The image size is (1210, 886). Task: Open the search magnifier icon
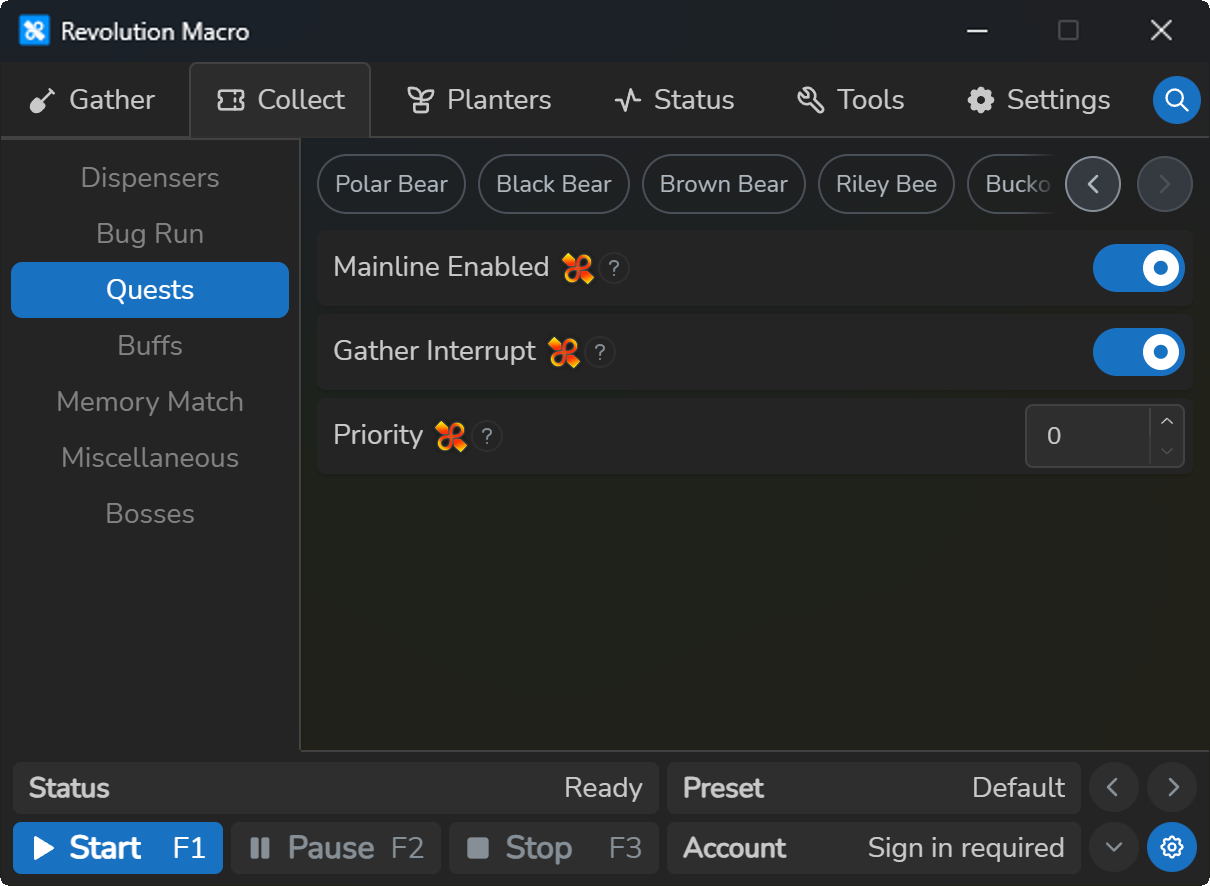click(1177, 100)
